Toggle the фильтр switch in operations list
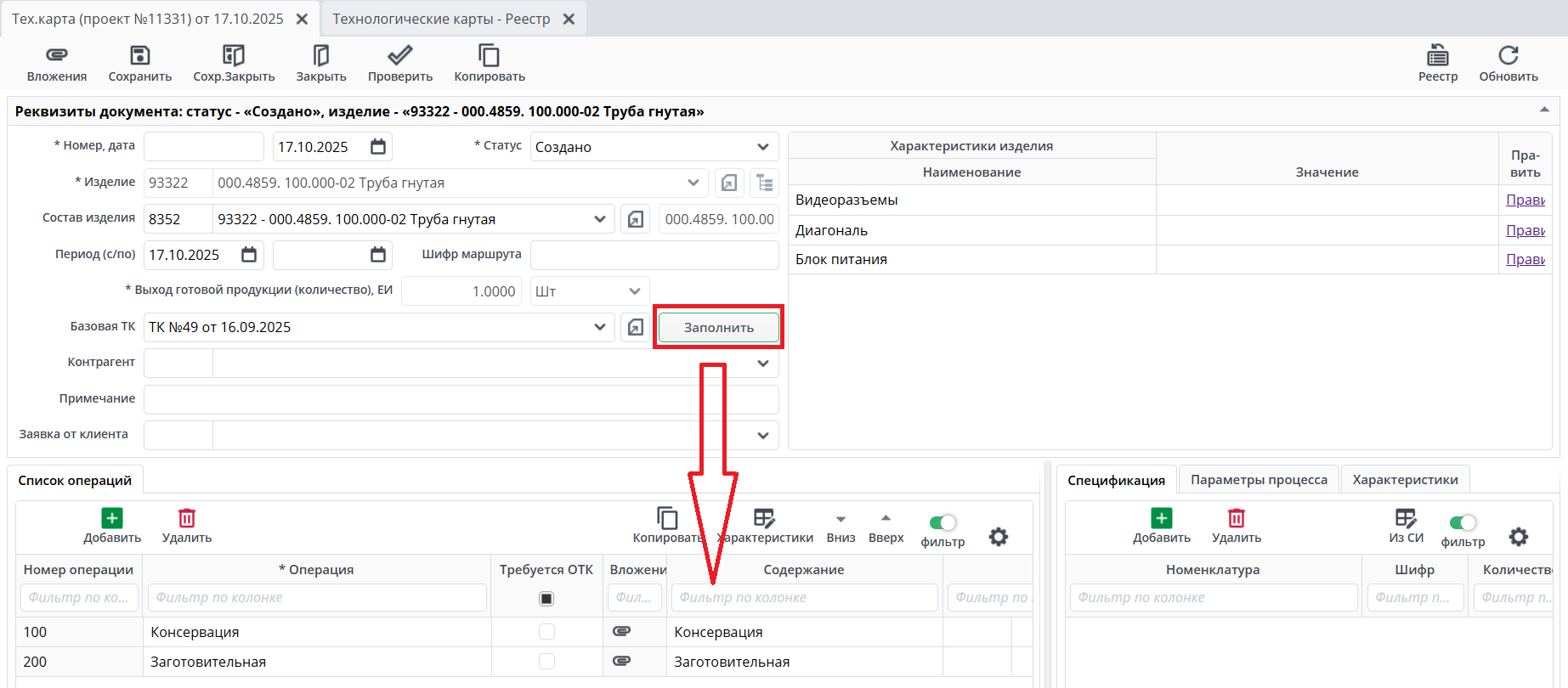Screen dimensions: 1568x688 click(x=942, y=522)
